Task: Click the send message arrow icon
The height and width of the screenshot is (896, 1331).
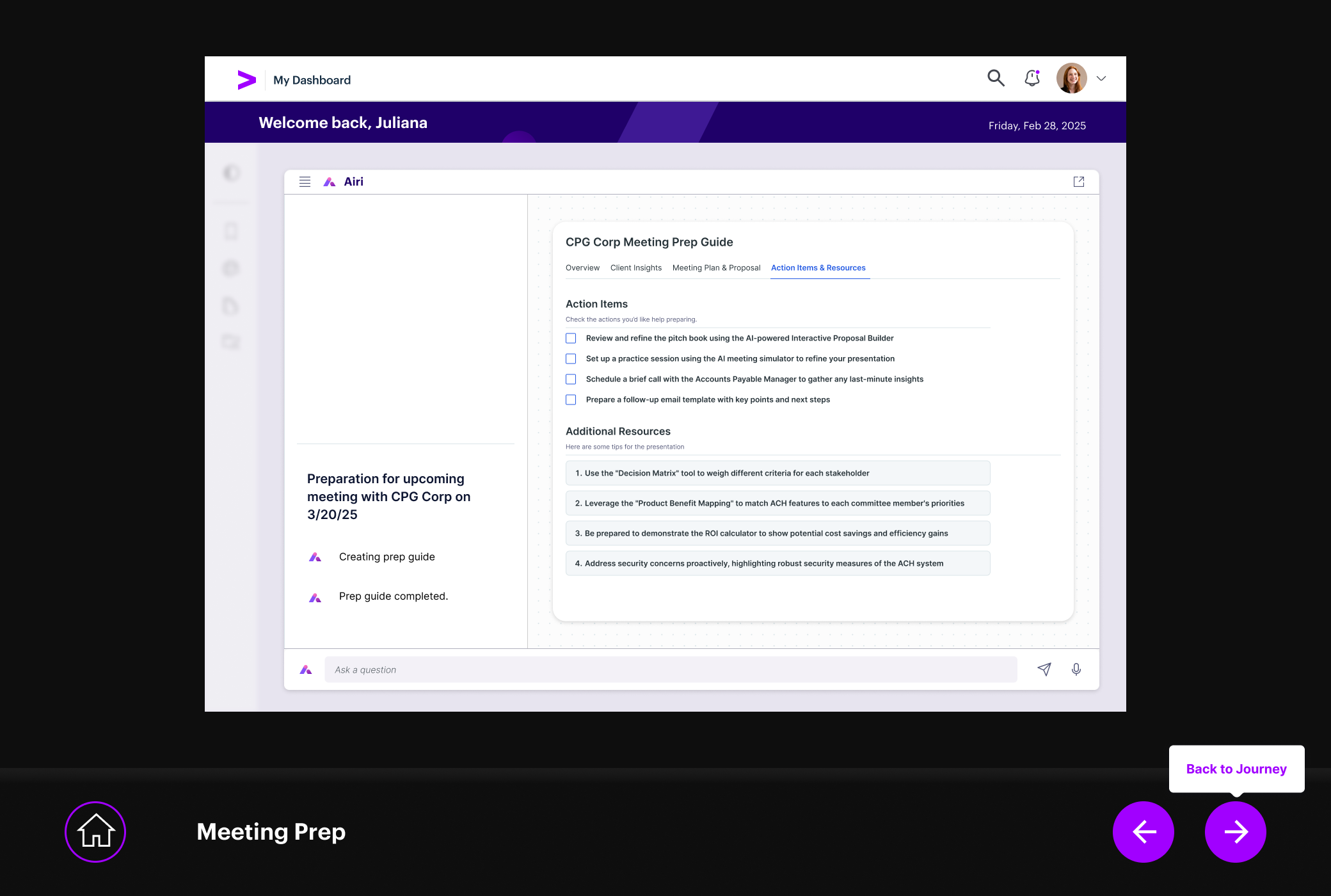Action: (1044, 669)
